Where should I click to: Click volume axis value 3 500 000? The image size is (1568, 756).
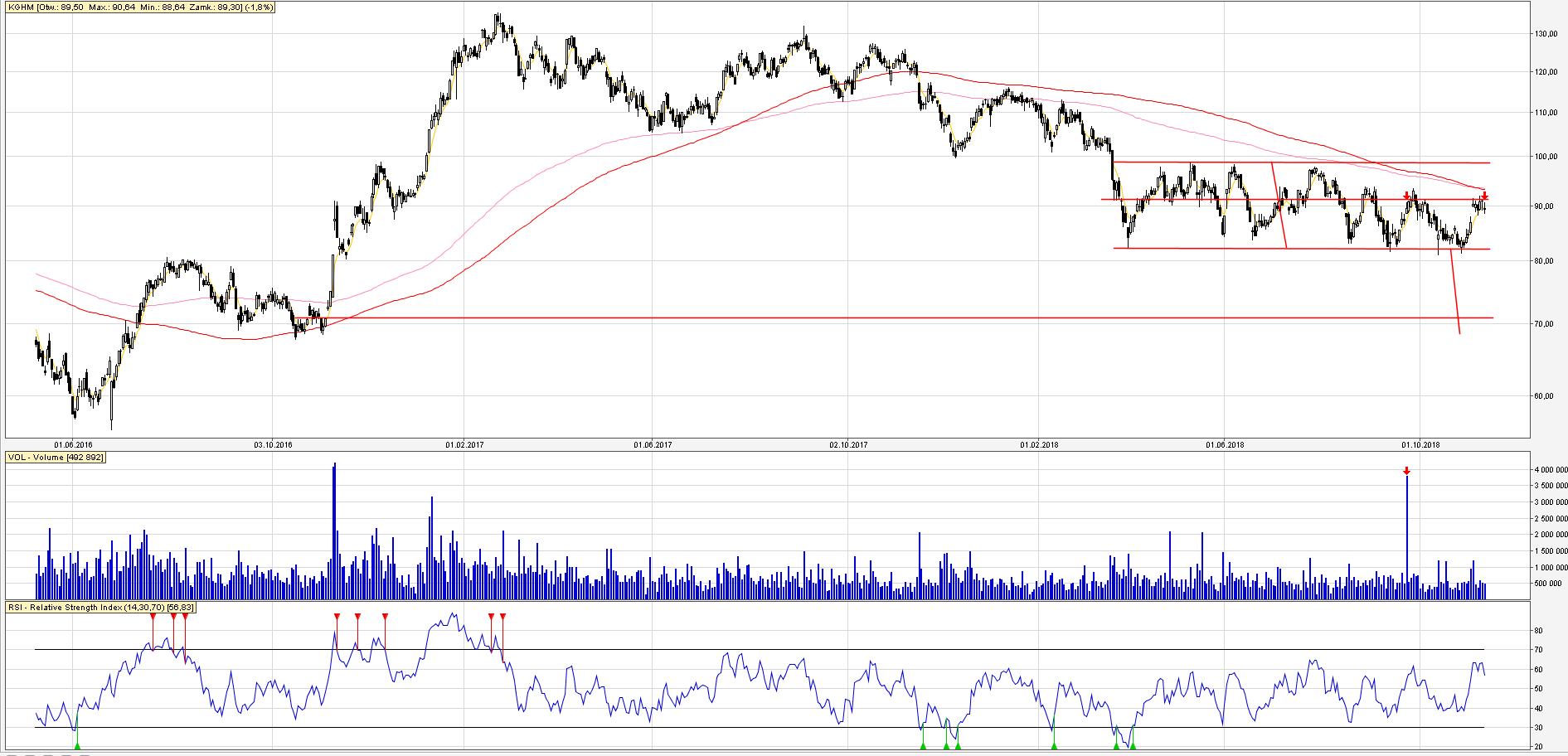pyautogui.click(x=1551, y=486)
